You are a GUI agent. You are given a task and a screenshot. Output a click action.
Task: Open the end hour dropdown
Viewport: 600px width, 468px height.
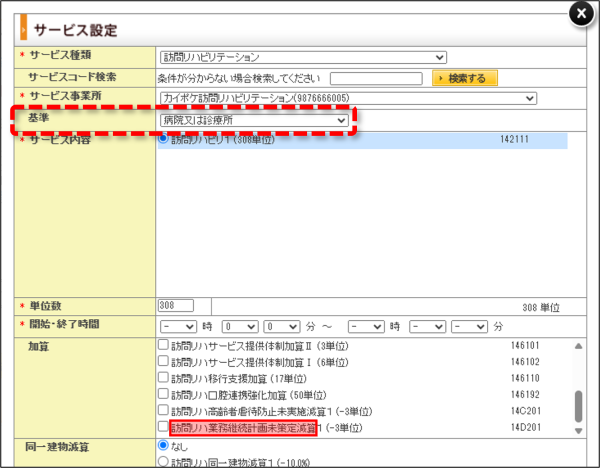coord(366,326)
